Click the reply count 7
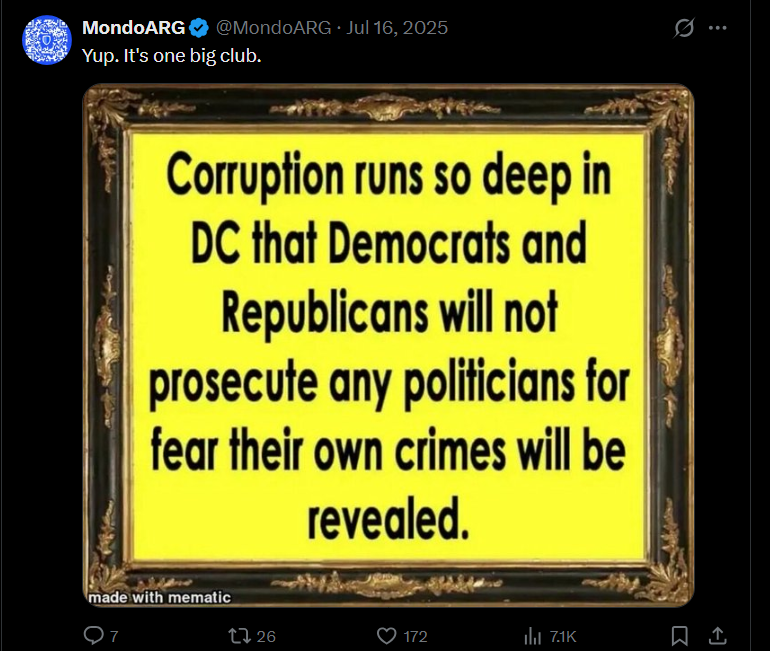Screen dimensions: 770x651 pos(114,636)
